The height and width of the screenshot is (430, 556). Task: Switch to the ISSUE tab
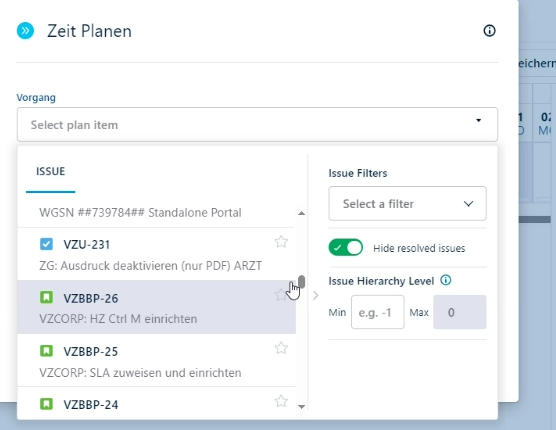click(50, 172)
